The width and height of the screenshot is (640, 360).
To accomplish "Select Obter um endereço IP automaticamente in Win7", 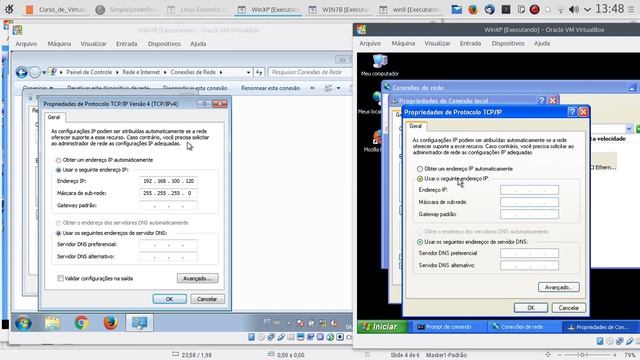I will point(58,160).
